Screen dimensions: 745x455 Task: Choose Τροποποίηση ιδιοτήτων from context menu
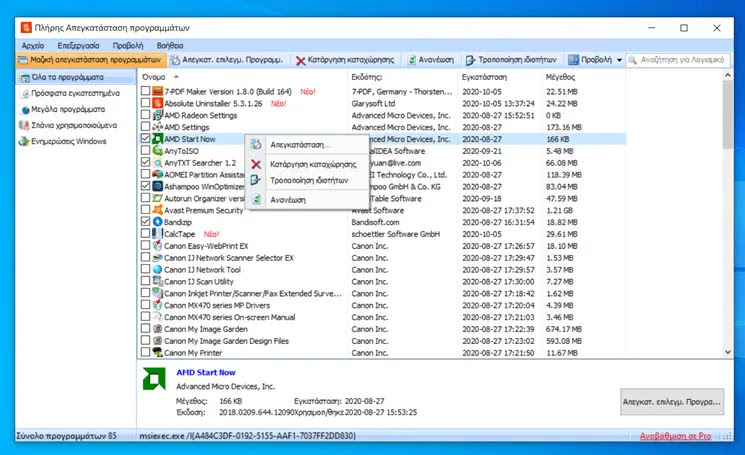tap(309, 180)
